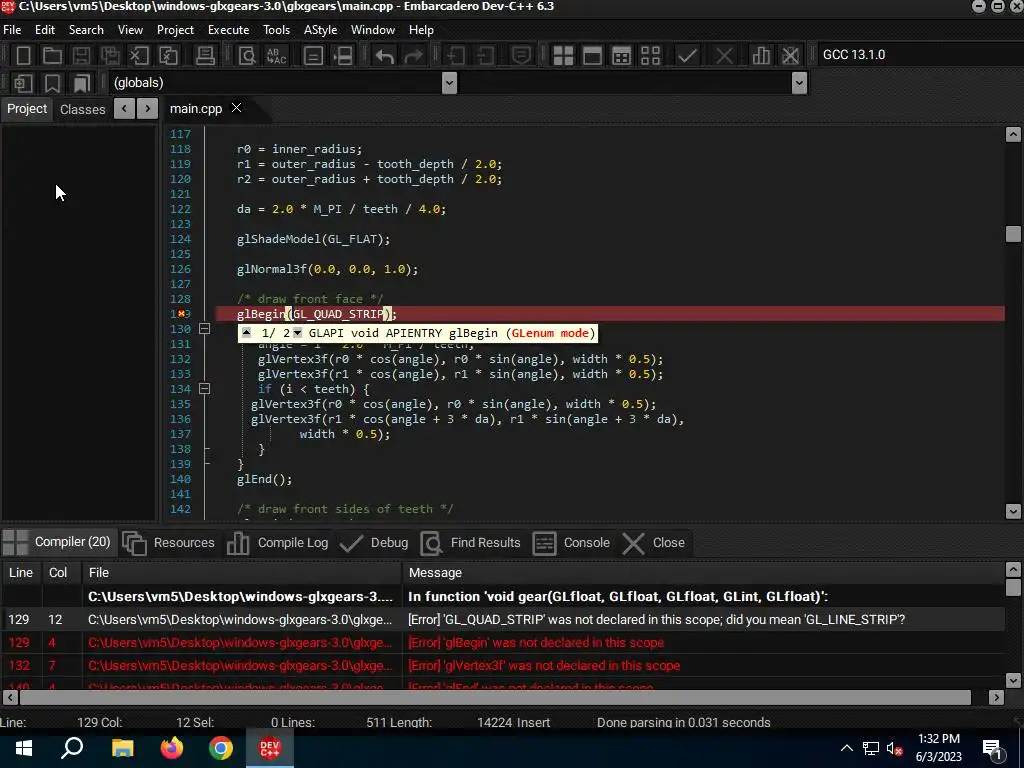Open the Find Results tab
This screenshot has height=768, width=1024.
point(470,543)
